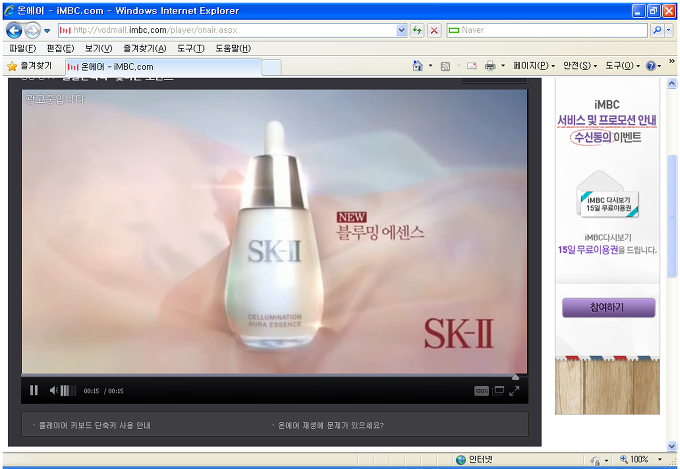
Task: Click the 즐겨찾기 favorites star button
Action: pyautogui.click(x=30, y=66)
